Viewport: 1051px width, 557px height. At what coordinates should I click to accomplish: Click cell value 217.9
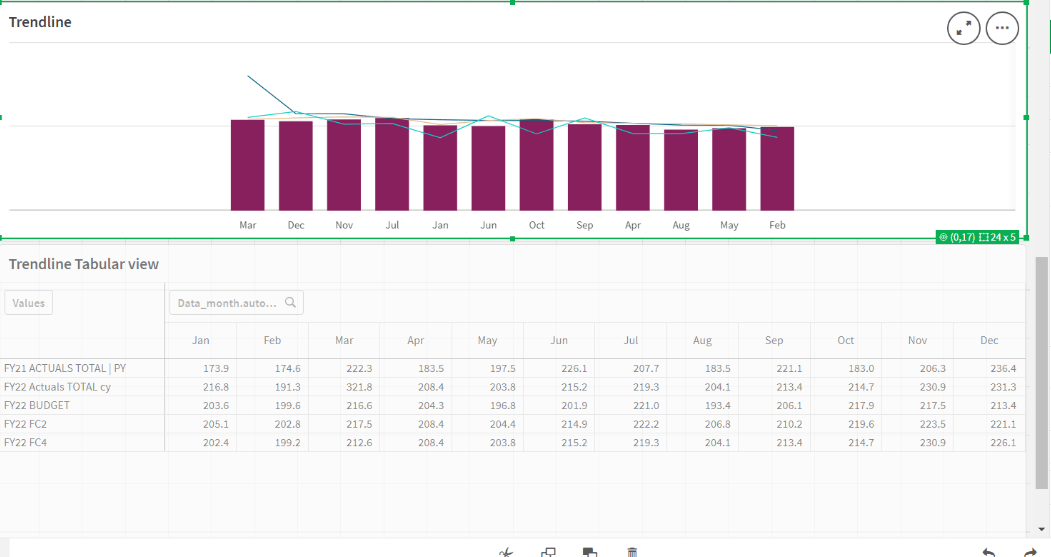pyautogui.click(x=861, y=405)
